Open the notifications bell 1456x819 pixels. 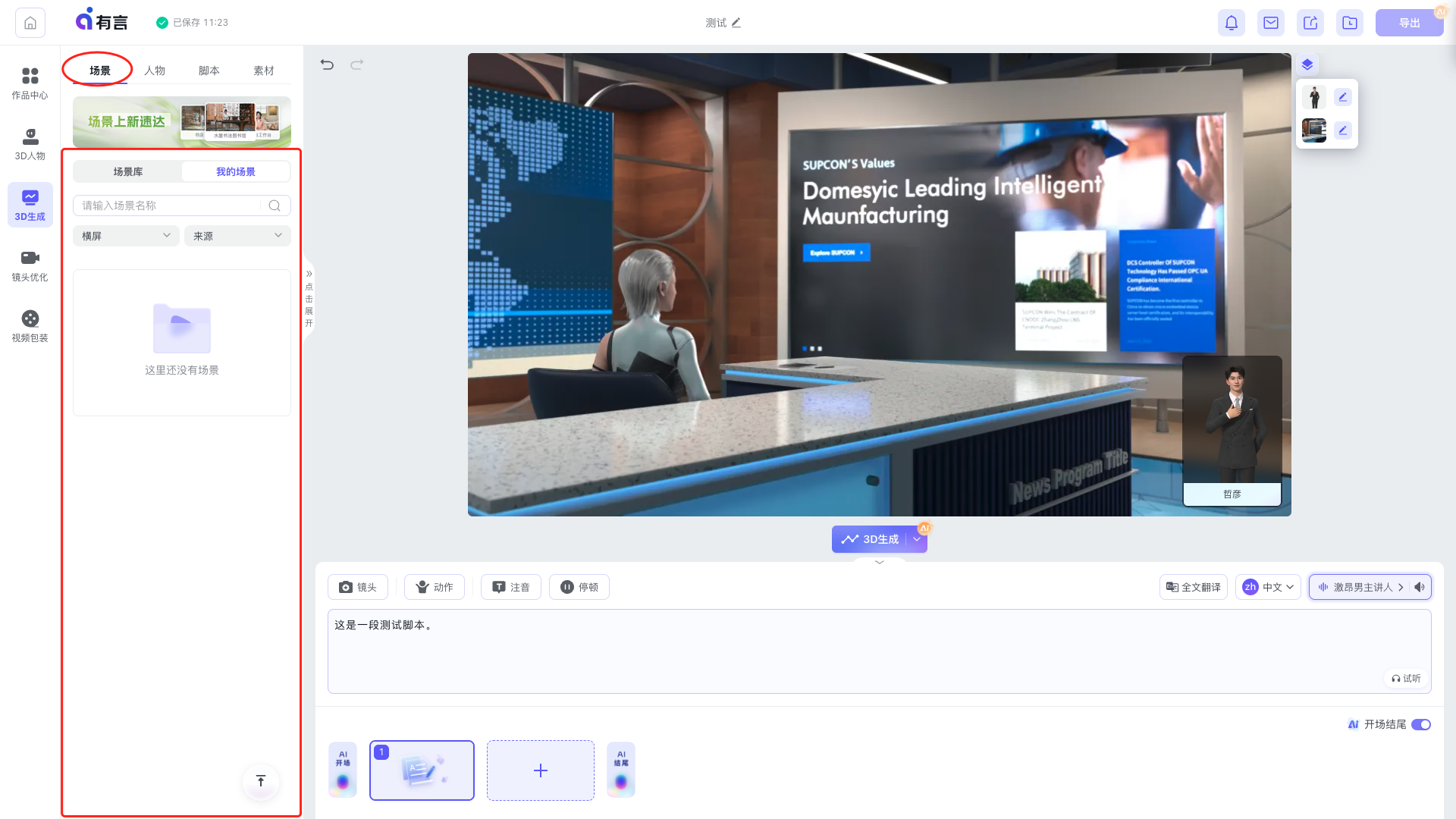[1232, 23]
